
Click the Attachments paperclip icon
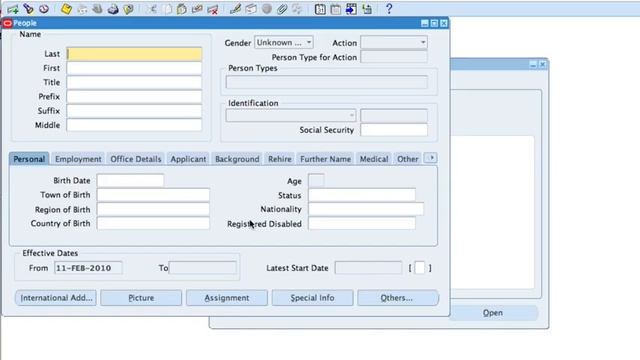point(282,9)
